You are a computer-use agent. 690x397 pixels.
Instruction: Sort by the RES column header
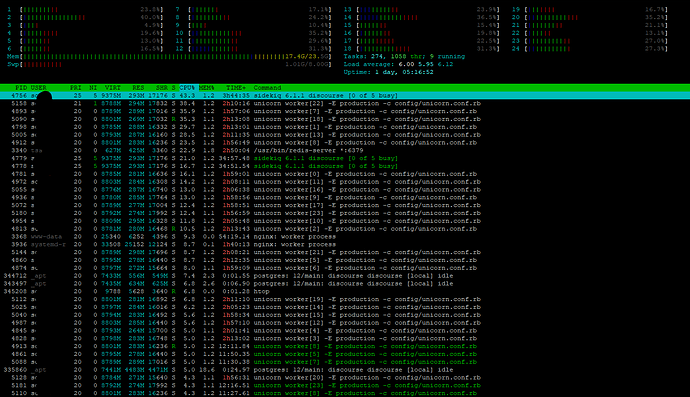(x=138, y=88)
